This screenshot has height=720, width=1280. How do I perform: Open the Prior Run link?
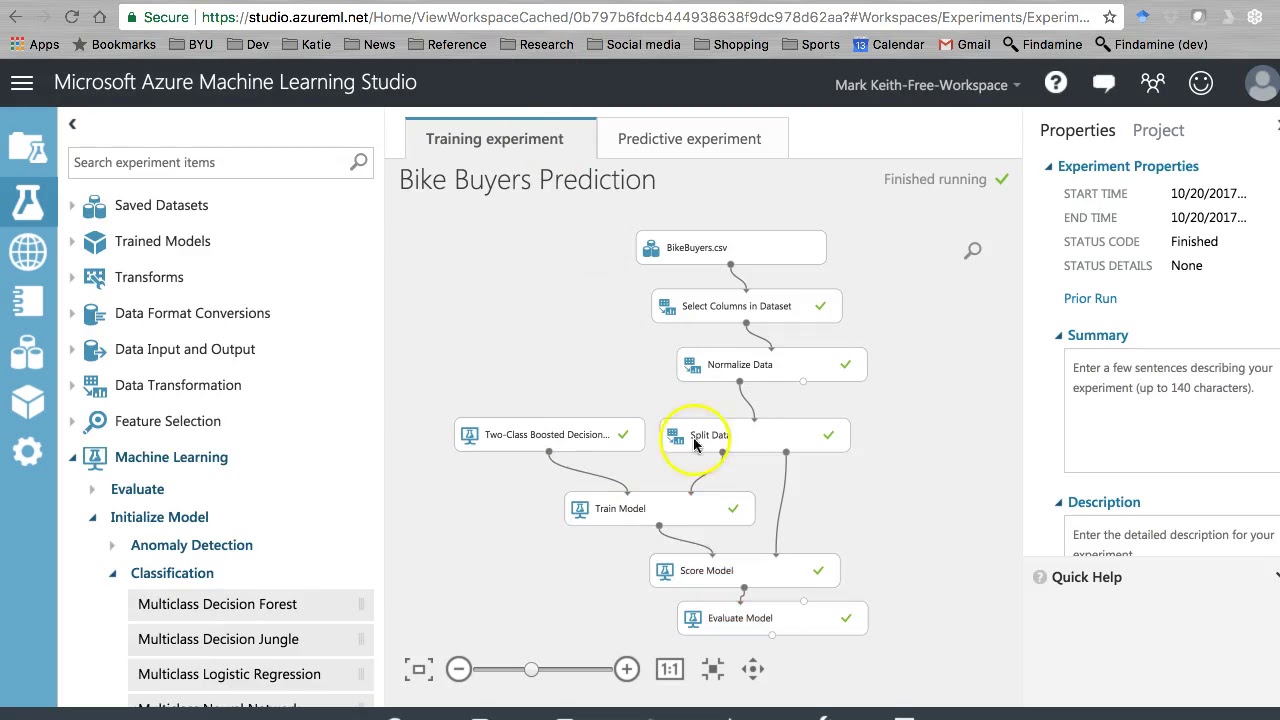pos(1090,298)
